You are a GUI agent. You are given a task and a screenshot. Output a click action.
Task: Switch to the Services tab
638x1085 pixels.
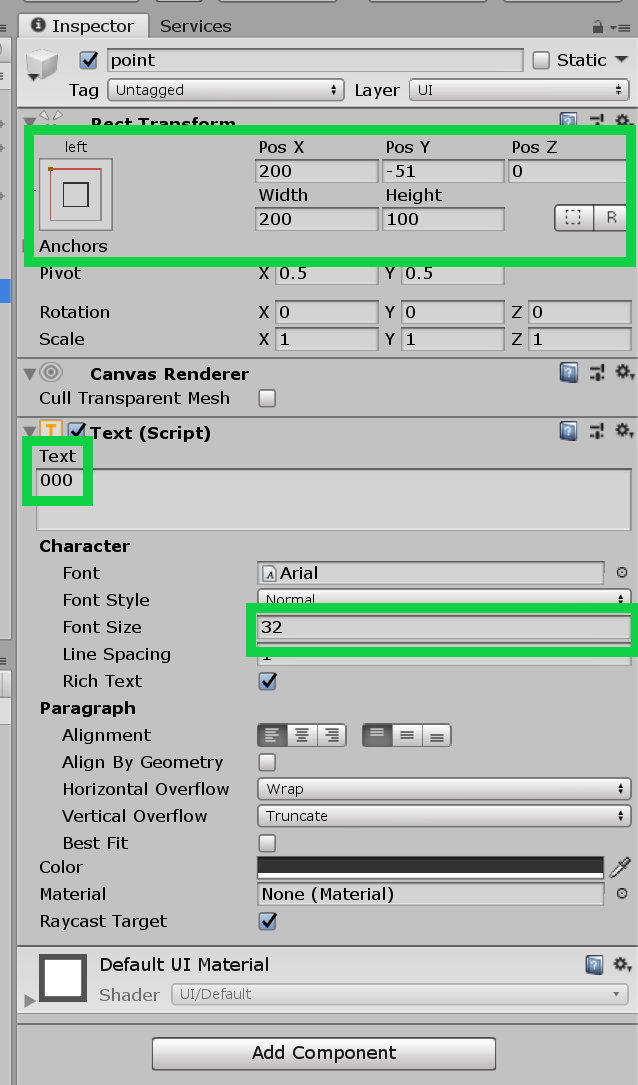(195, 26)
